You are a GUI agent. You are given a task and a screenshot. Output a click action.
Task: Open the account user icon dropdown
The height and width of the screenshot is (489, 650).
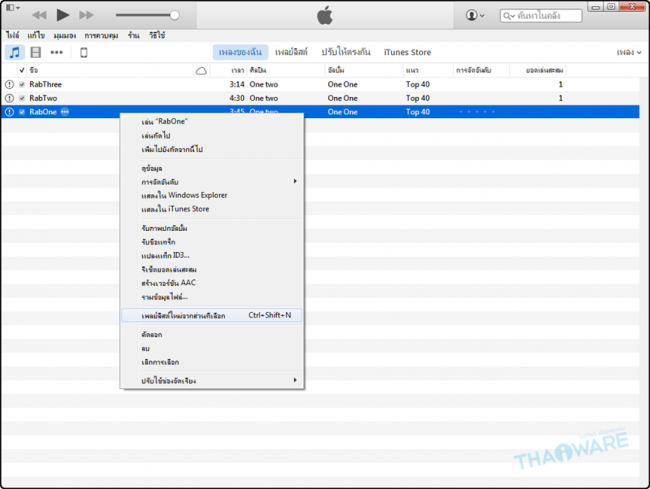(475, 15)
